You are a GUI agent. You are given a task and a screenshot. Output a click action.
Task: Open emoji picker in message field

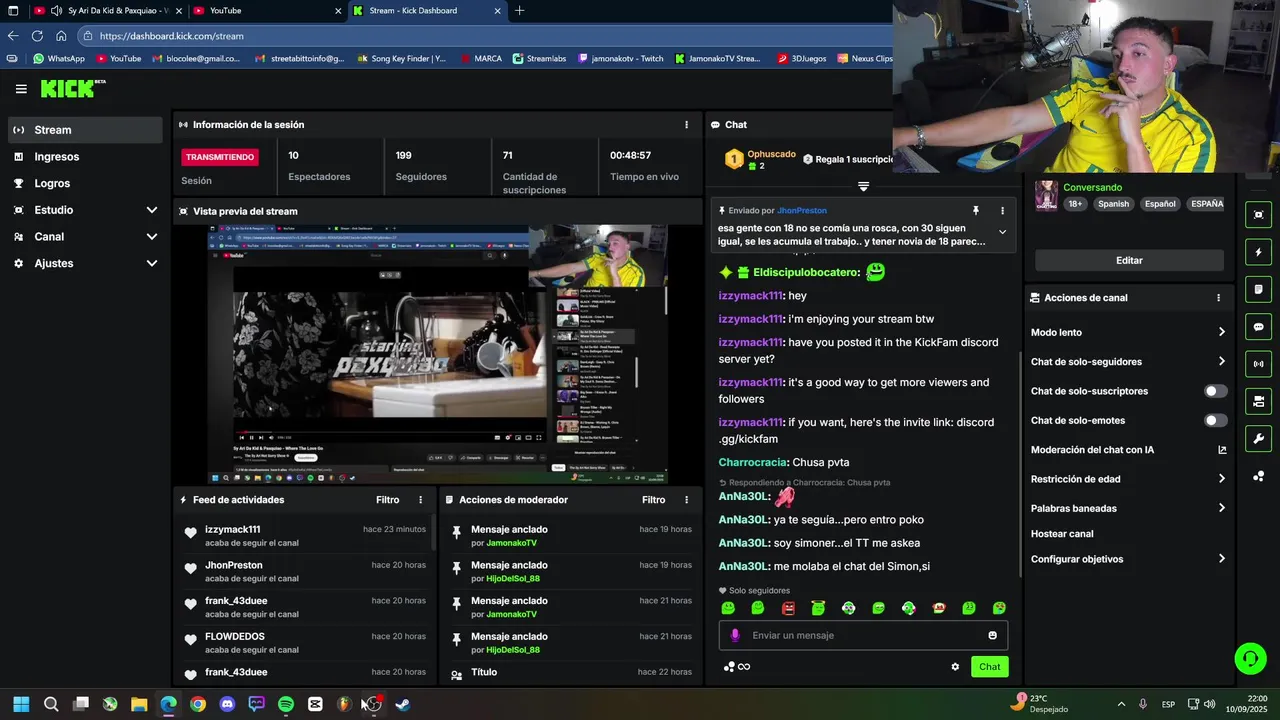tap(992, 635)
